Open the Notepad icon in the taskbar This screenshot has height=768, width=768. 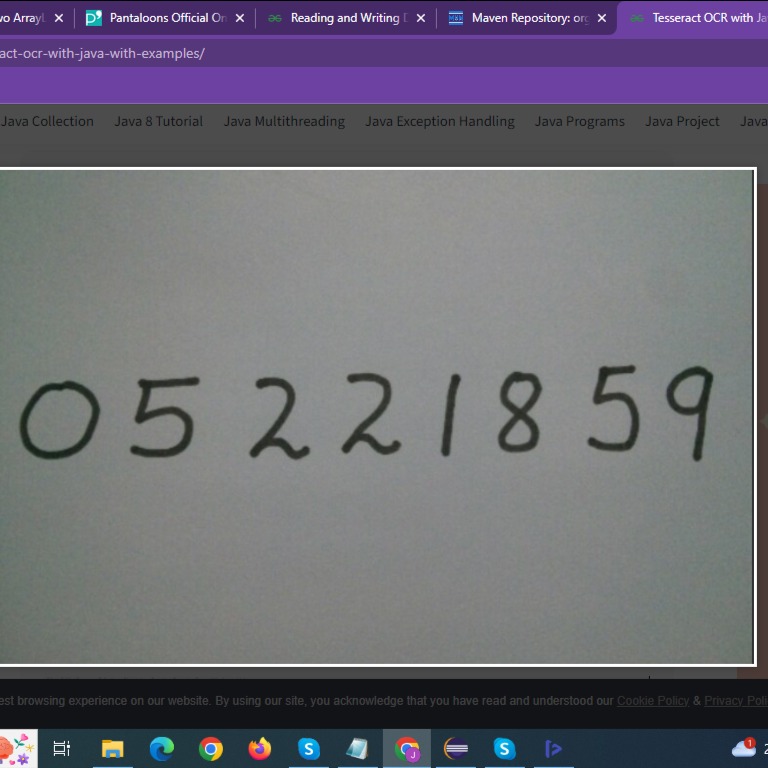click(x=357, y=748)
